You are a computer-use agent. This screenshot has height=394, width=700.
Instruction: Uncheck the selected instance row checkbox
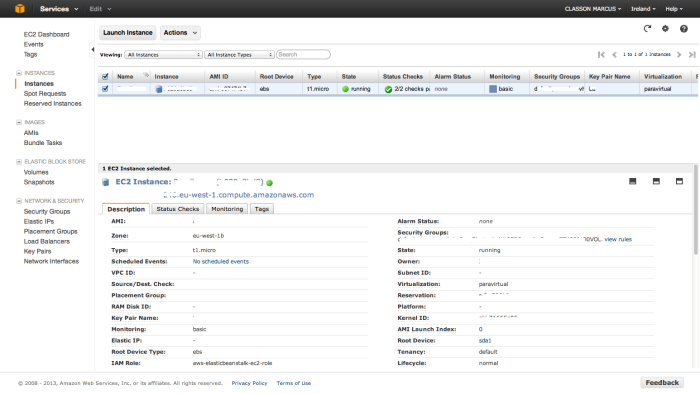click(105, 89)
